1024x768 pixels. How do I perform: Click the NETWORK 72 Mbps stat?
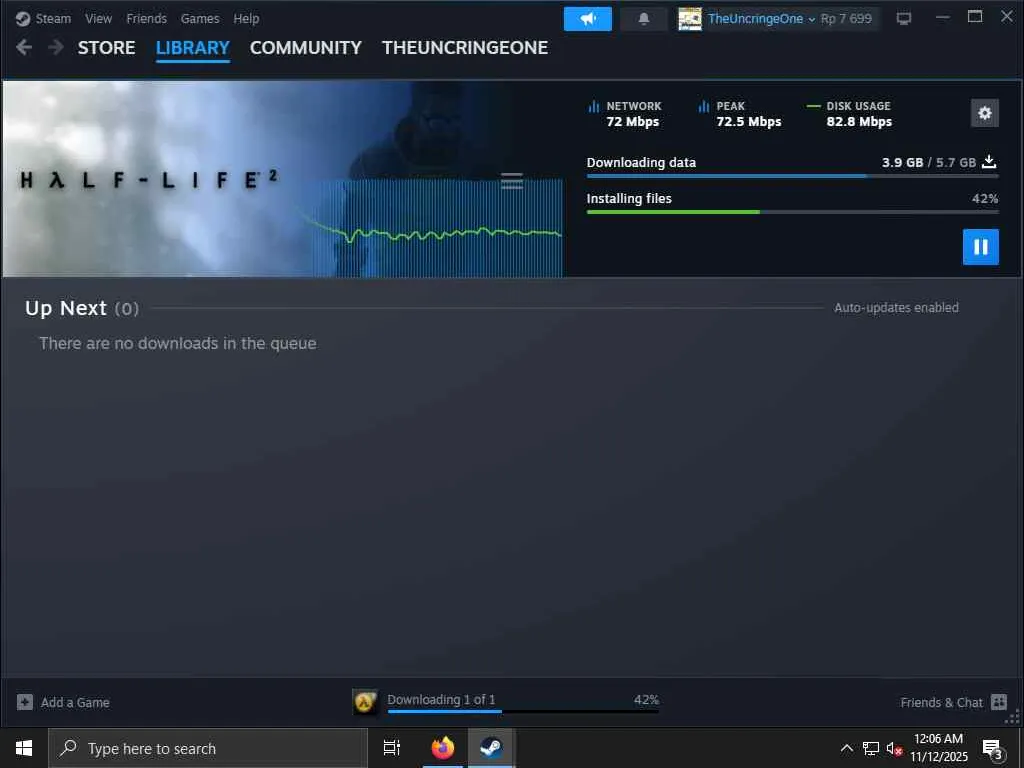[625, 114]
